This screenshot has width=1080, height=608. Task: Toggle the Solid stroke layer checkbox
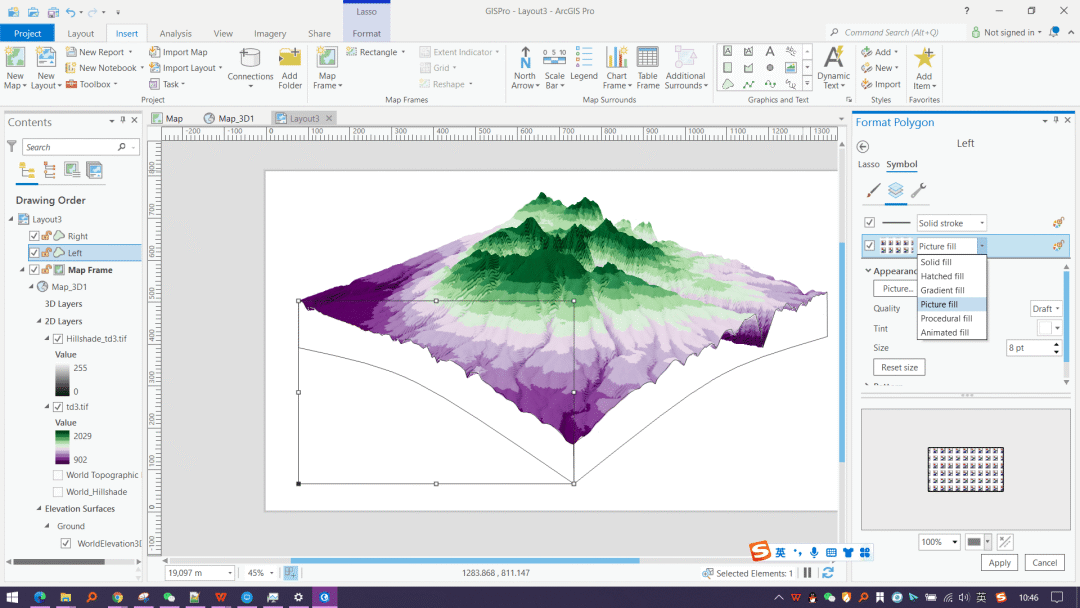click(869, 222)
